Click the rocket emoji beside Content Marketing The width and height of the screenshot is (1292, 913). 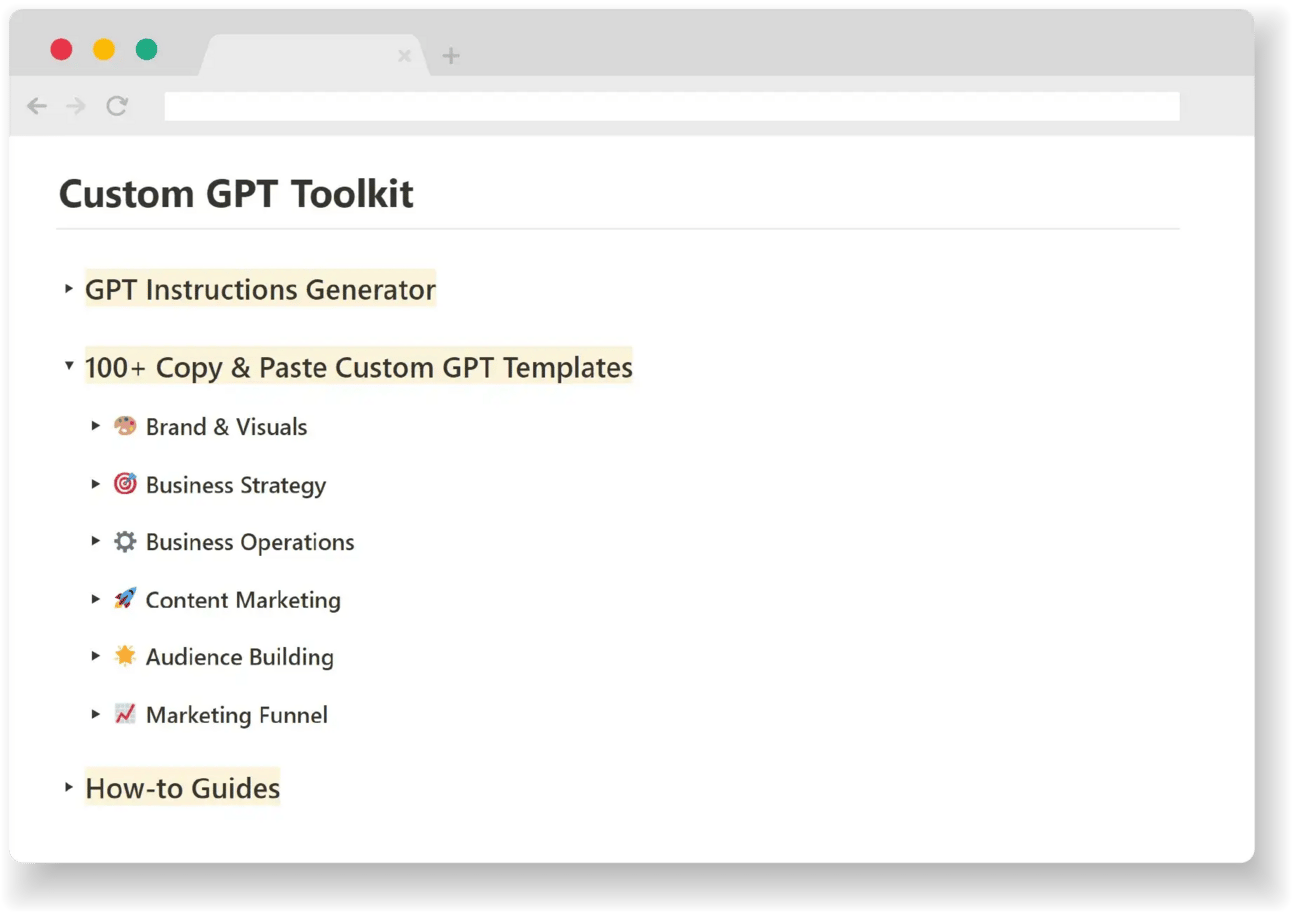(x=125, y=599)
